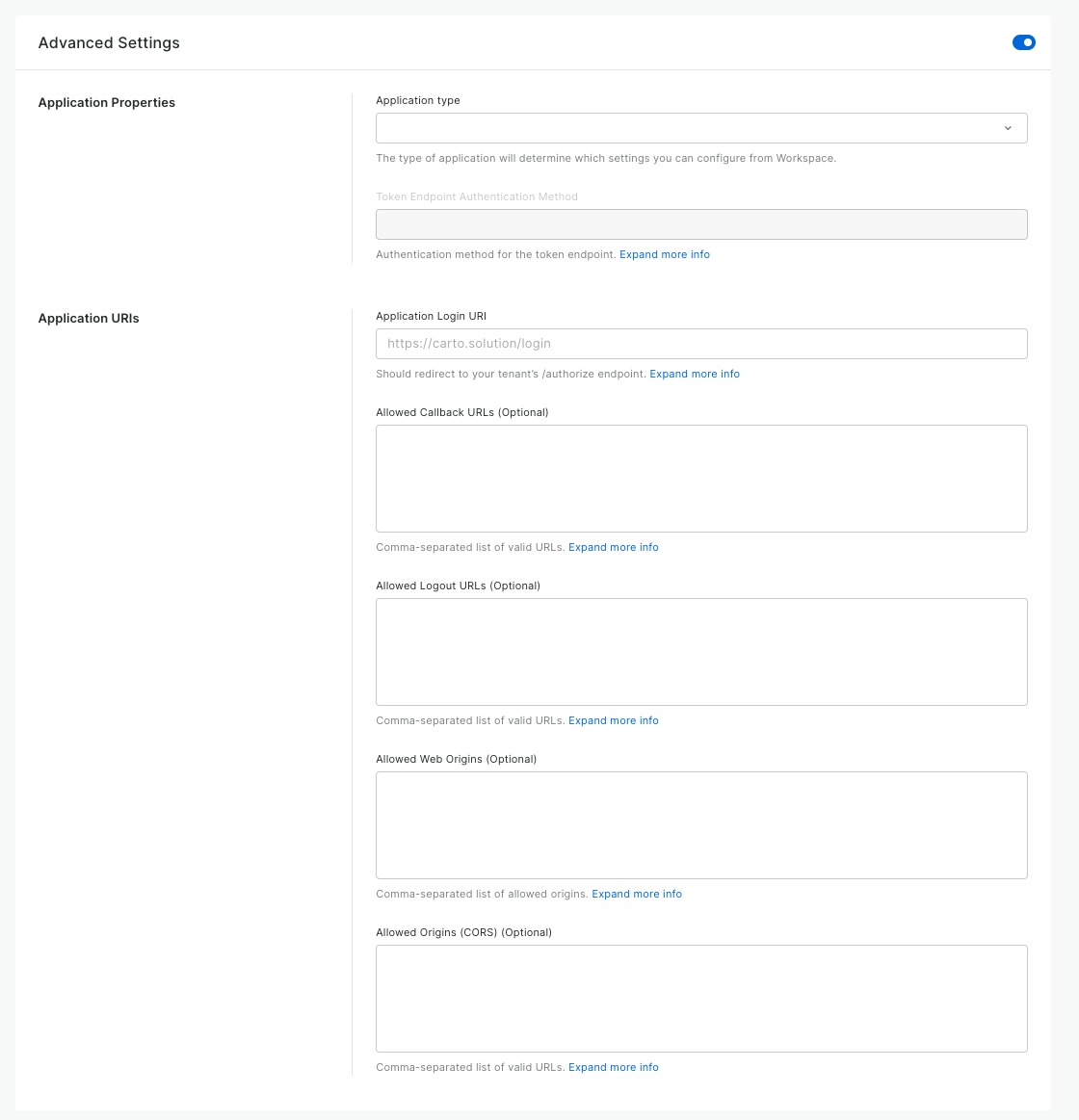Click the Allowed Logout URLs text area
Image resolution: width=1079 pixels, height=1120 pixels.
coord(701,652)
